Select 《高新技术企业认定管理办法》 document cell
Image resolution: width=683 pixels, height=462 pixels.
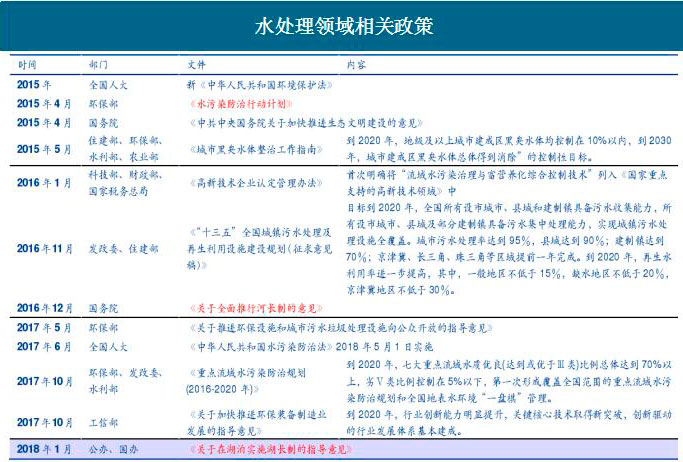pyautogui.click(x=256, y=183)
